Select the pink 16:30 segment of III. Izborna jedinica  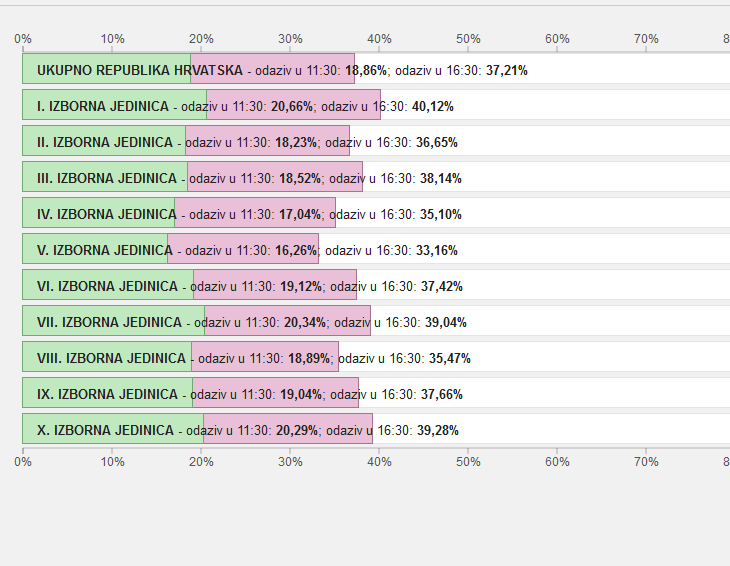coord(275,177)
